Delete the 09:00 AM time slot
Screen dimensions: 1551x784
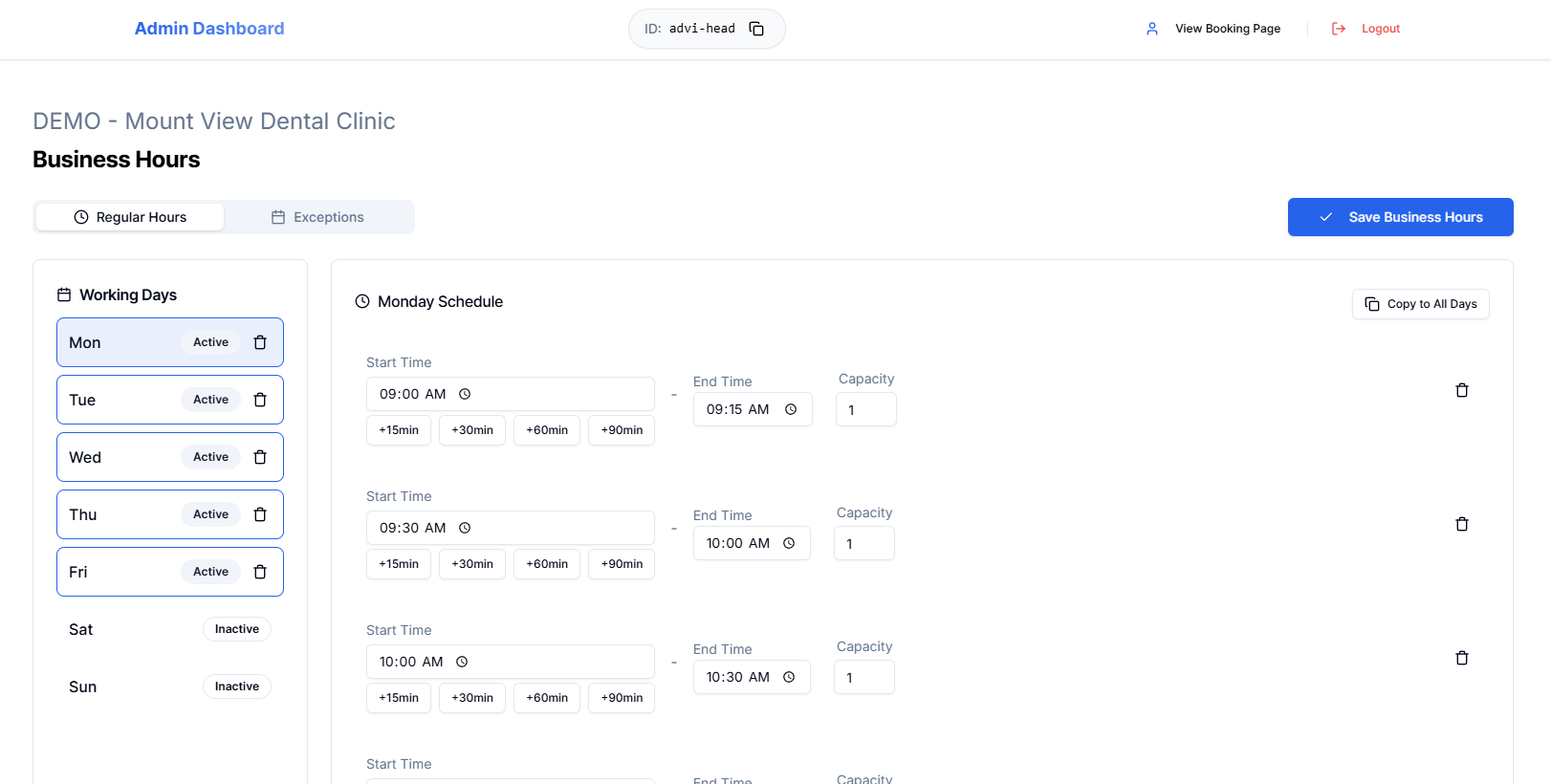pos(1461,390)
